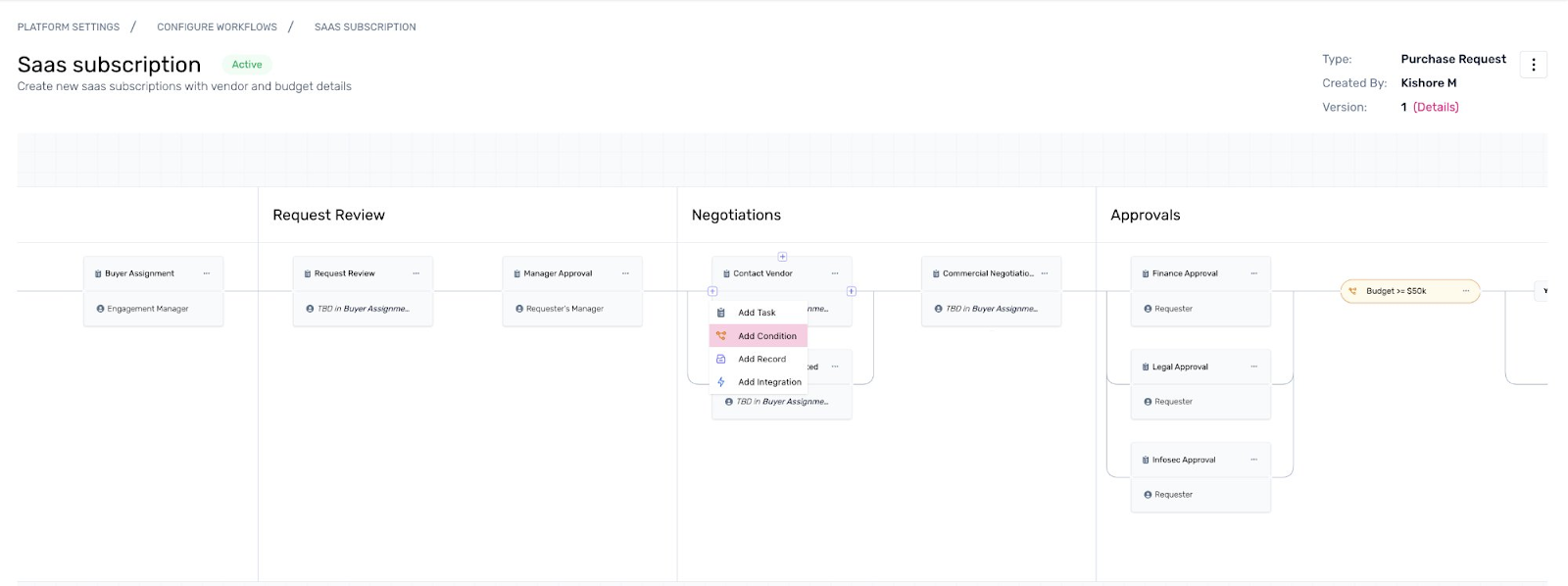The width and height of the screenshot is (1568, 586).
Task: Choose Add Integration from the menu
Action: pos(769,382)
